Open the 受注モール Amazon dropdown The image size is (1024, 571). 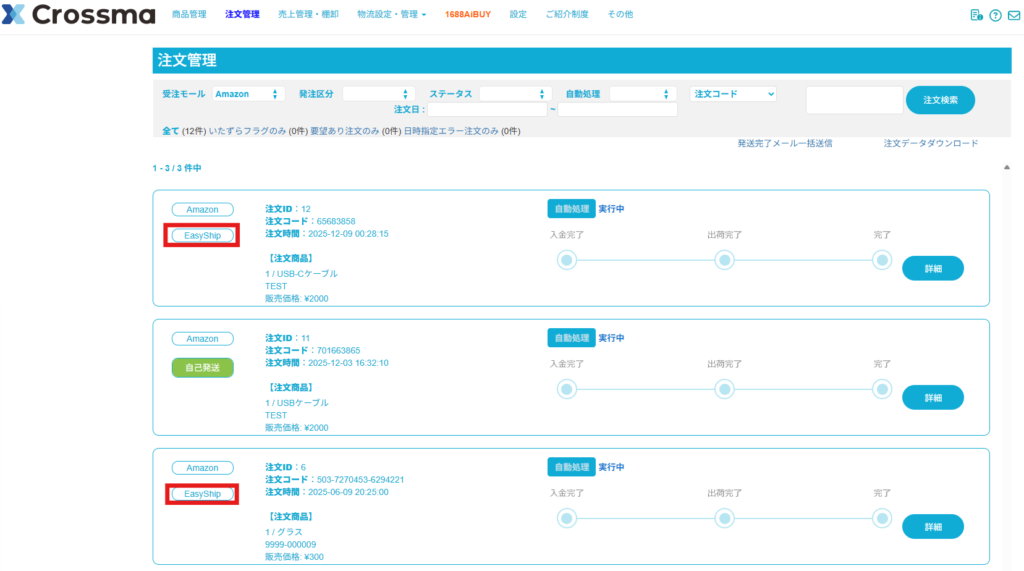tap(248, 94)
